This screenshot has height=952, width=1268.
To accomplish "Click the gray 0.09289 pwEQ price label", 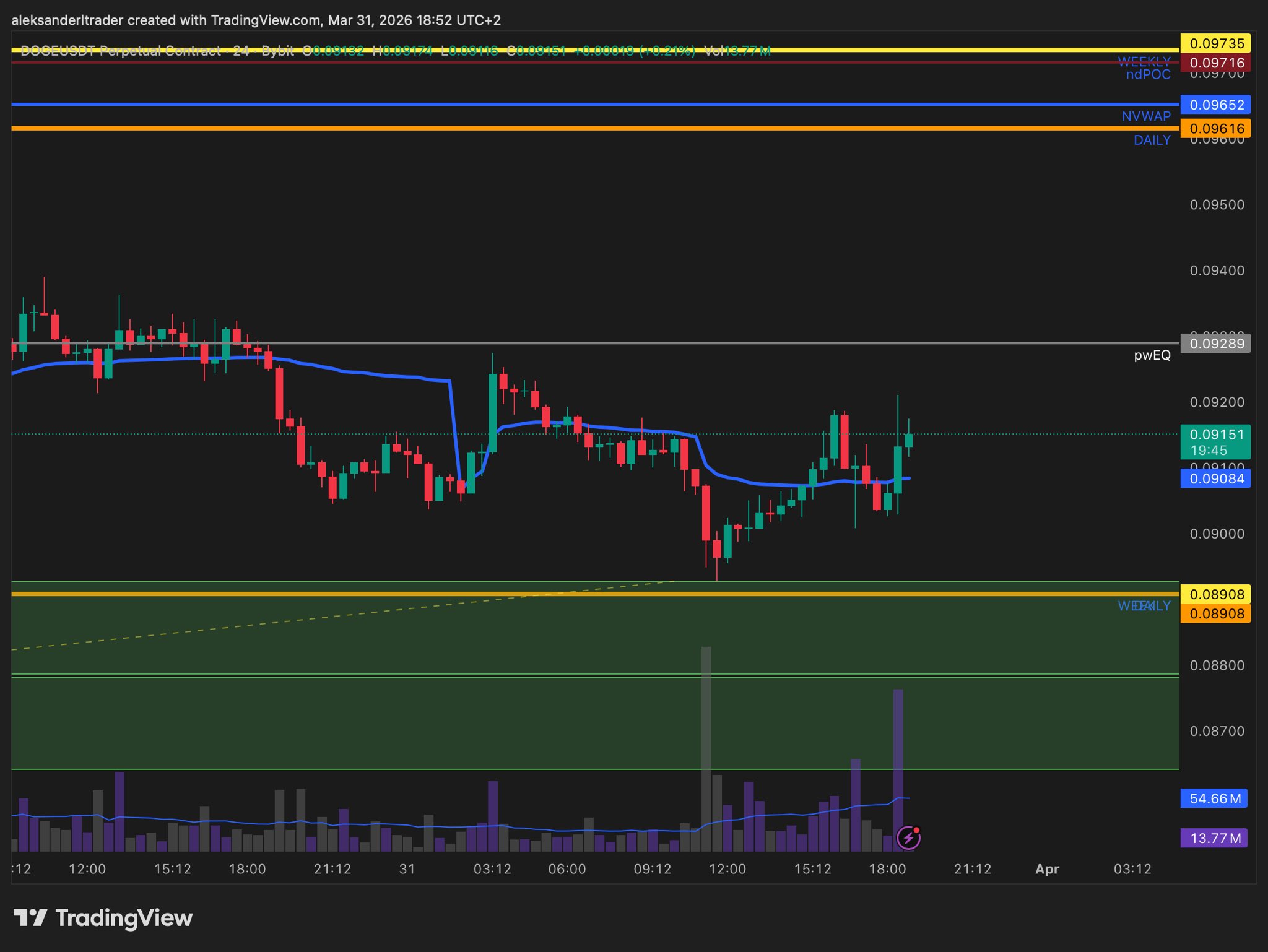I will click(1215, 344).
